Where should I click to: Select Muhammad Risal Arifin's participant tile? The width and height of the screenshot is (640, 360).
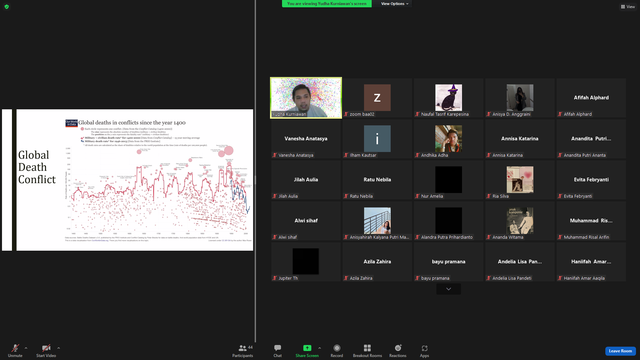(591, 221)
